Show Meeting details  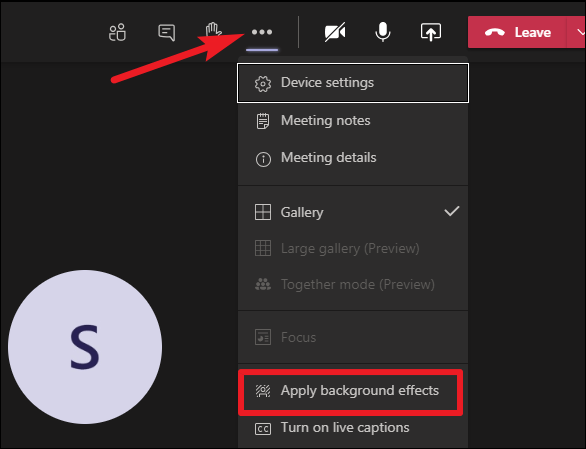(x=353, y=158)
